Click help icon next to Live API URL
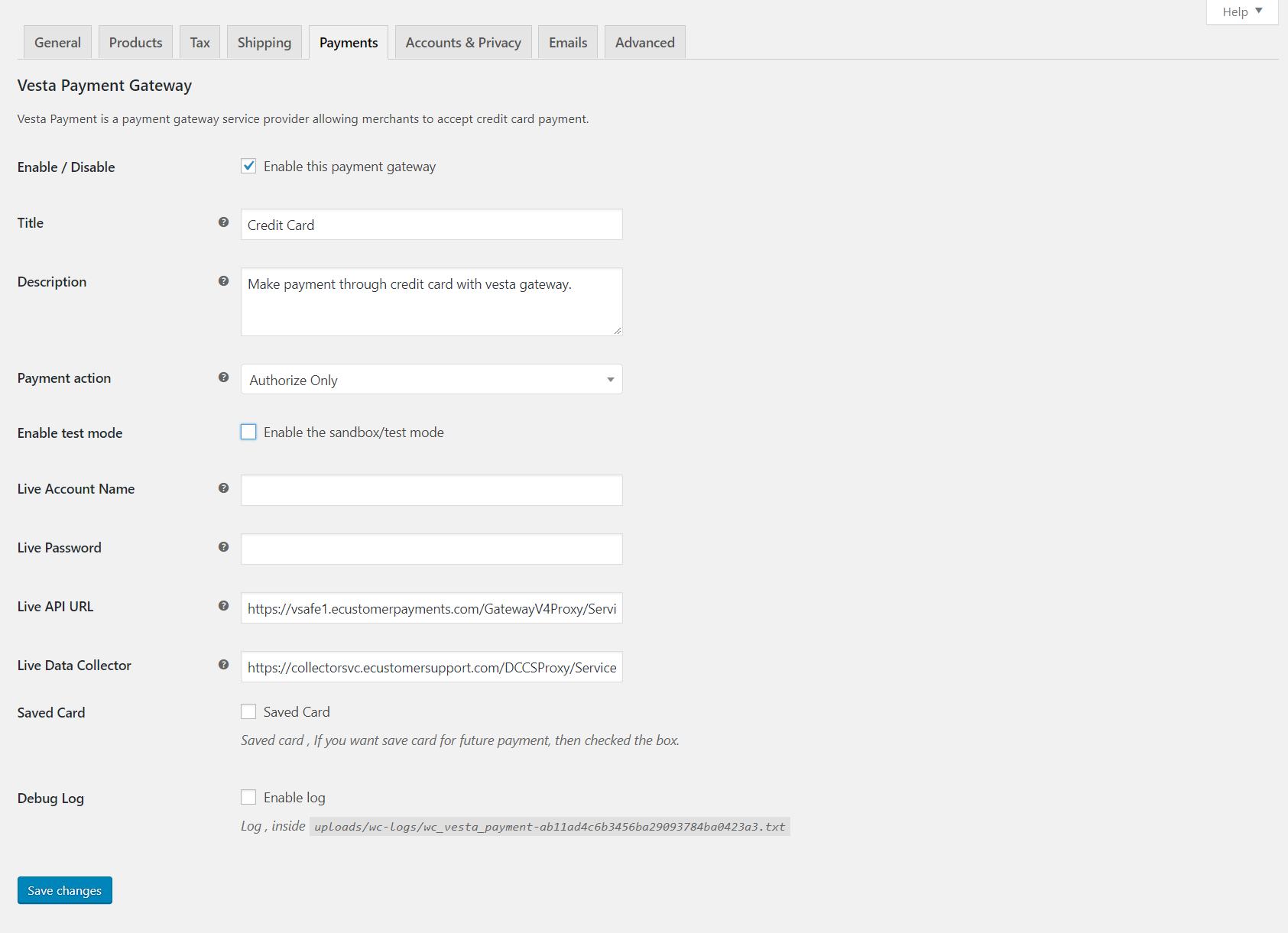This screenshot has height=933, width=1288. tap(223, 606)
